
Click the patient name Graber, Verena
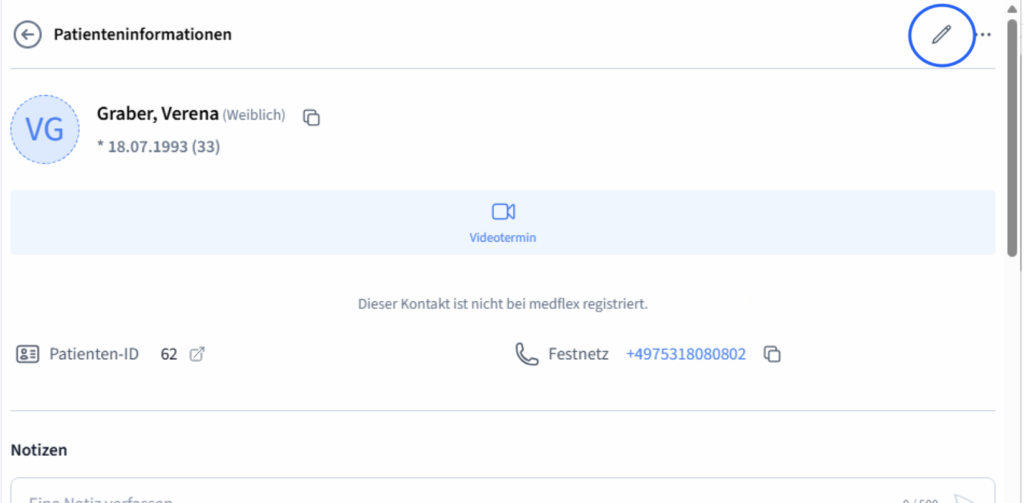157,114
